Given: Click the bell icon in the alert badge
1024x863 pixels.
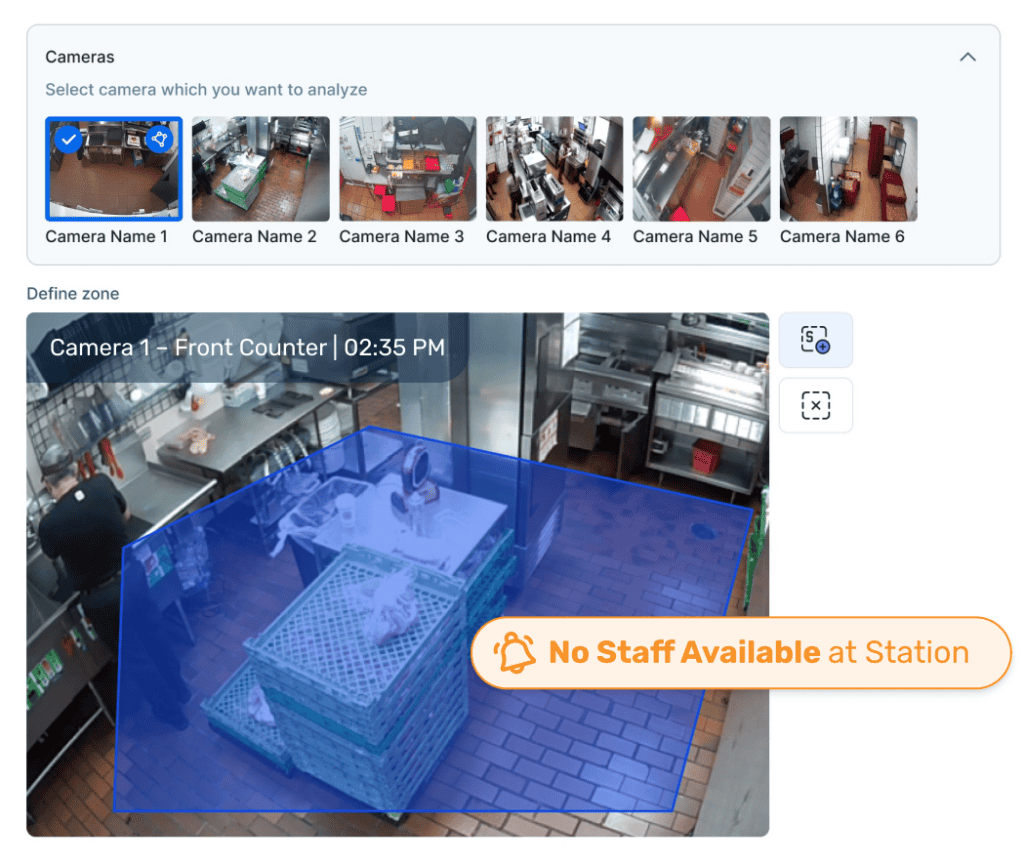Looking at the screenshot, I should tap(515, 653).
